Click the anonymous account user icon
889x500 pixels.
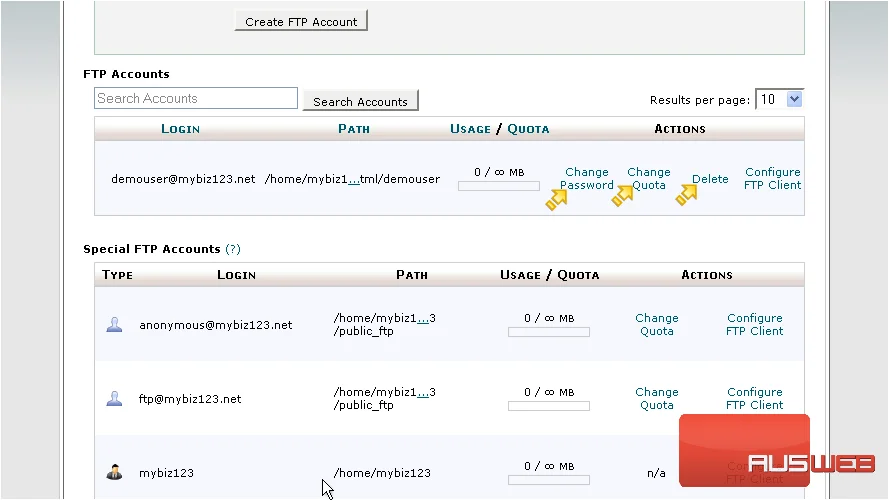[x=115, y=324]
